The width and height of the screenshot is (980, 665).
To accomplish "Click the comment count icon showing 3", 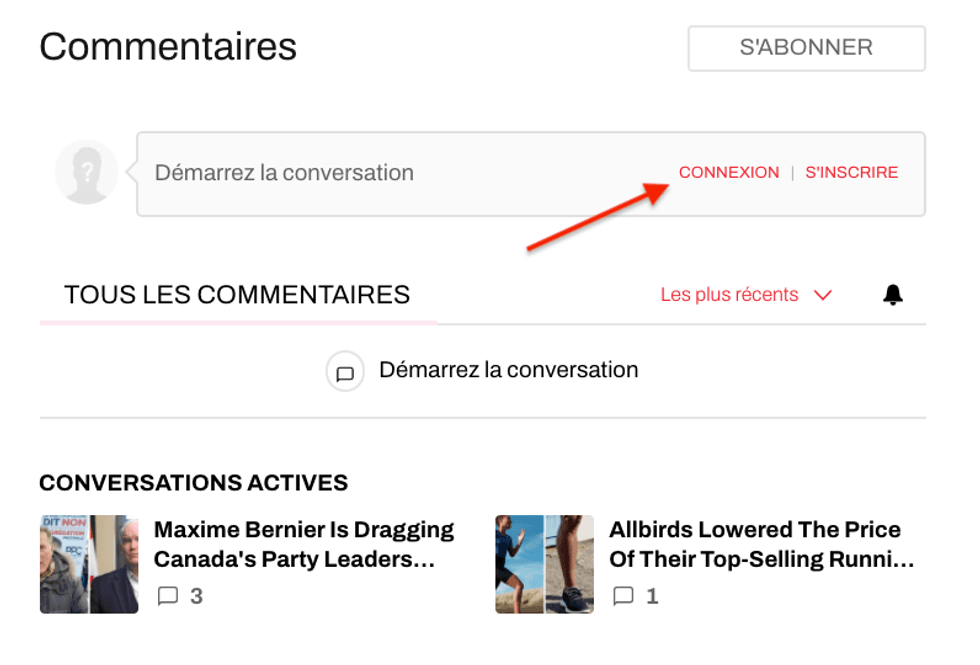I will pos(167,596).
